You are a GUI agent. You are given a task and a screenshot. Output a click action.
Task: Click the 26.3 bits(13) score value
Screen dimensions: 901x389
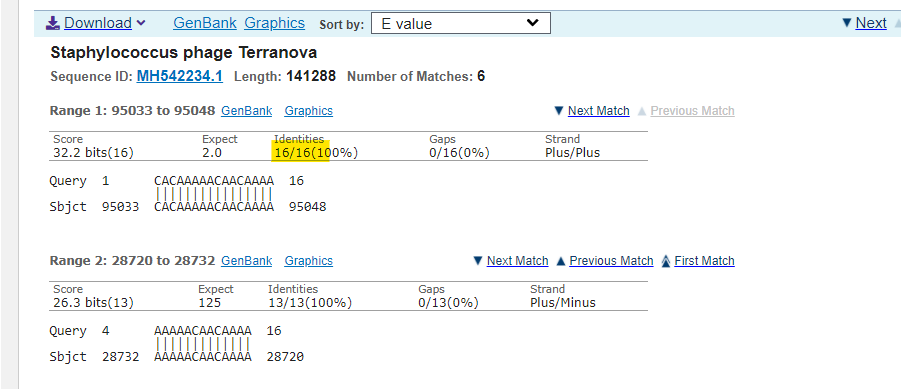93,303
